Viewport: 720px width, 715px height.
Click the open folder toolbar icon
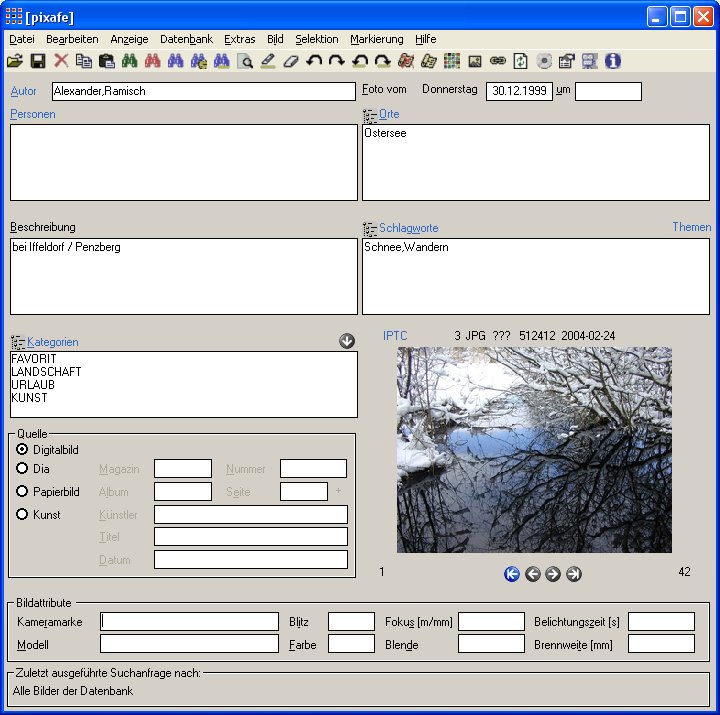coord(15,61)
